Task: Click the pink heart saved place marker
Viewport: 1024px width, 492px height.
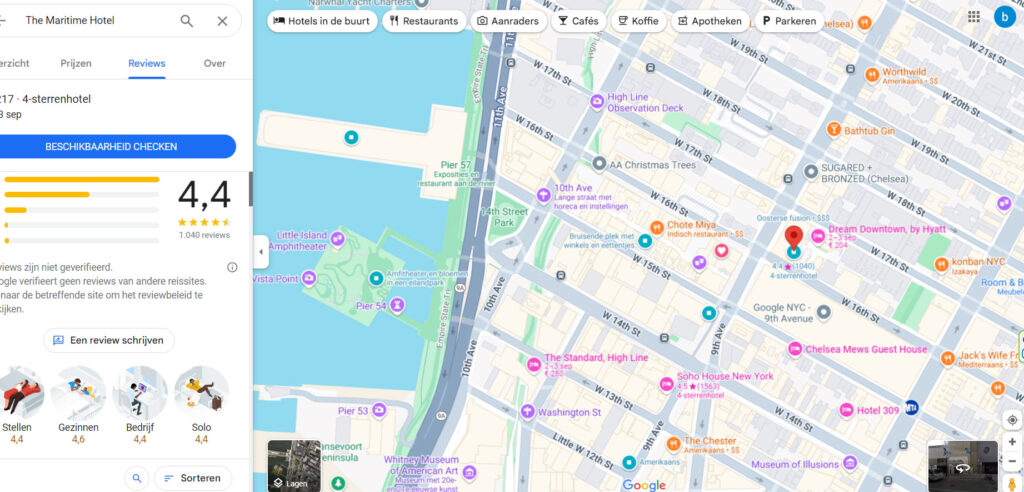Action: tap(722, 250)
